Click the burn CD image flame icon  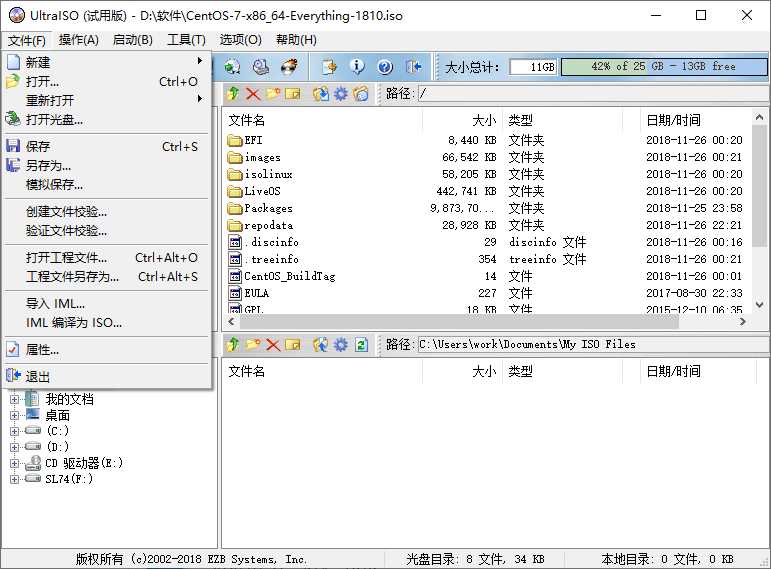(x=289, y=66)
